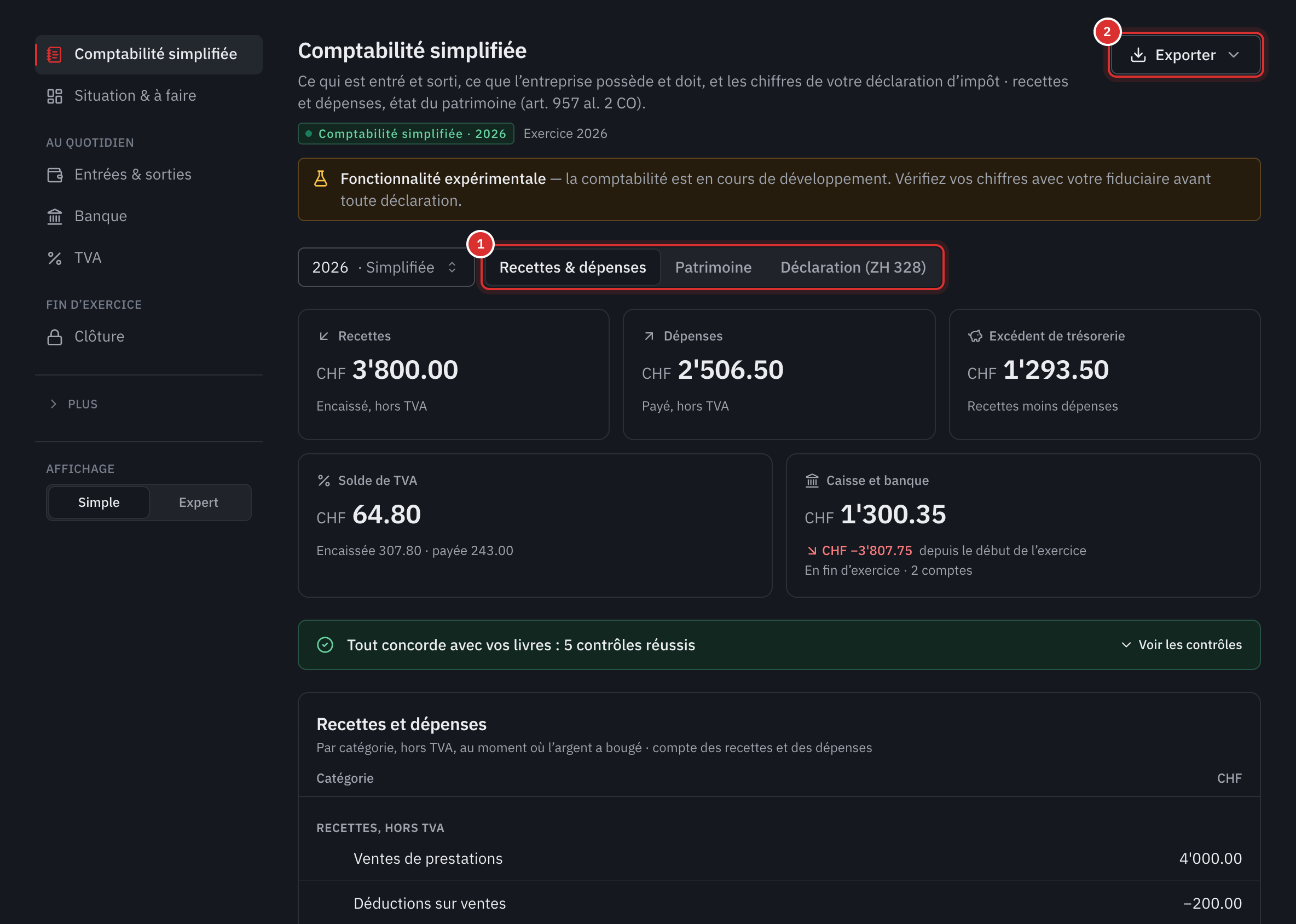Click the Banque building icon in the sidebar
Viewport: 1296px width, 924px height.
tap(55, 217)
